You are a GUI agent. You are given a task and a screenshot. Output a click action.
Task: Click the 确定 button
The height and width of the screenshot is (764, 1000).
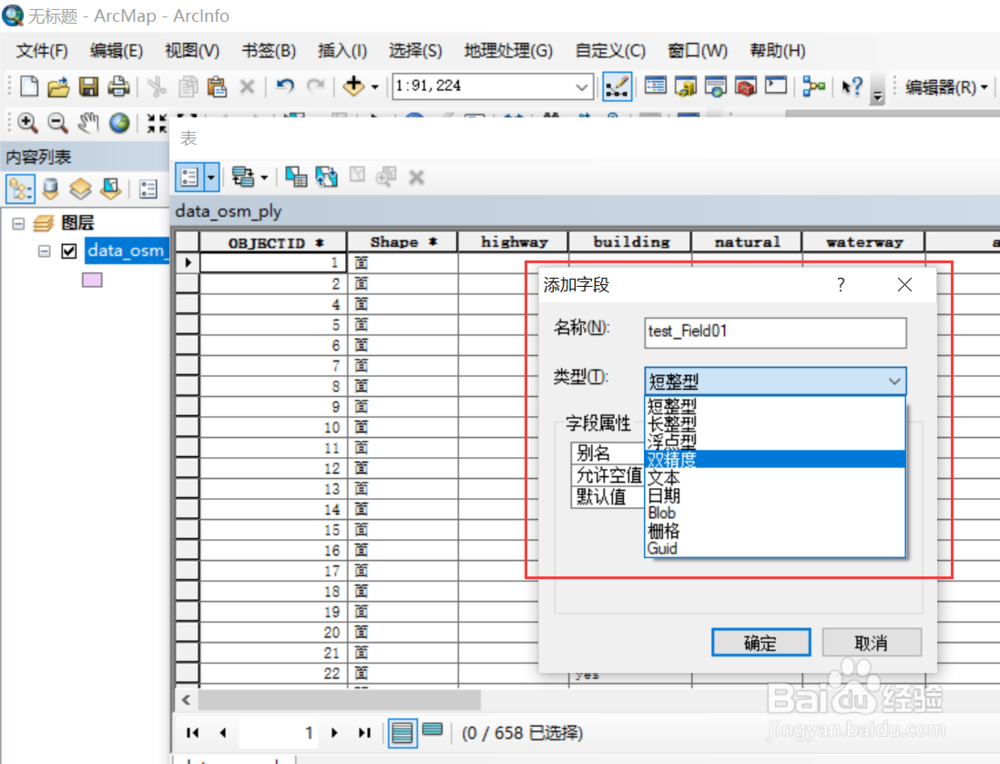[761, 642]
